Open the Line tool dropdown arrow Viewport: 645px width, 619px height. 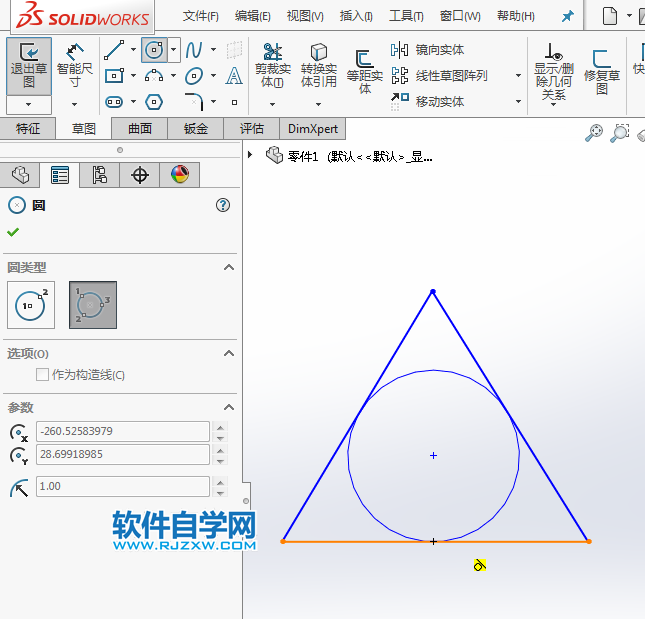click(x=133, y=50)
